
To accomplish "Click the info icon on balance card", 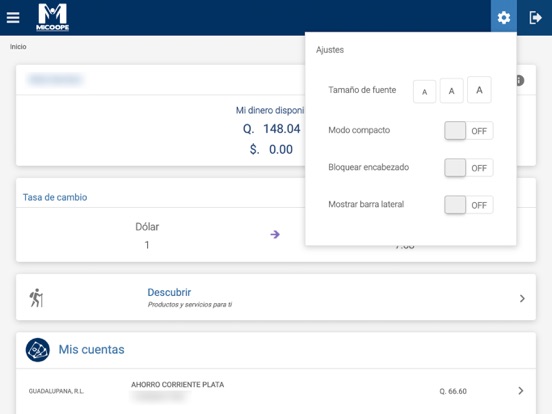I will [x=520, y=81].
